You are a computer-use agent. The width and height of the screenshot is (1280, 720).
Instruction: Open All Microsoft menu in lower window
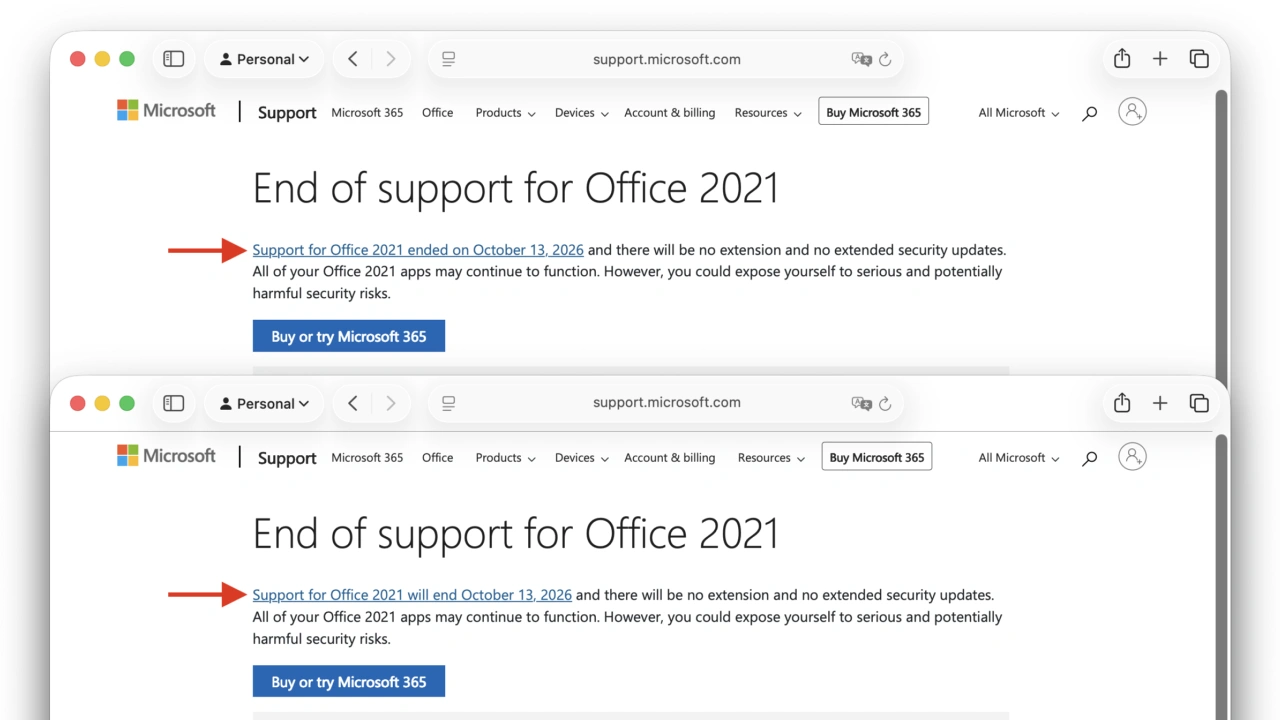tap(1019, 458)
